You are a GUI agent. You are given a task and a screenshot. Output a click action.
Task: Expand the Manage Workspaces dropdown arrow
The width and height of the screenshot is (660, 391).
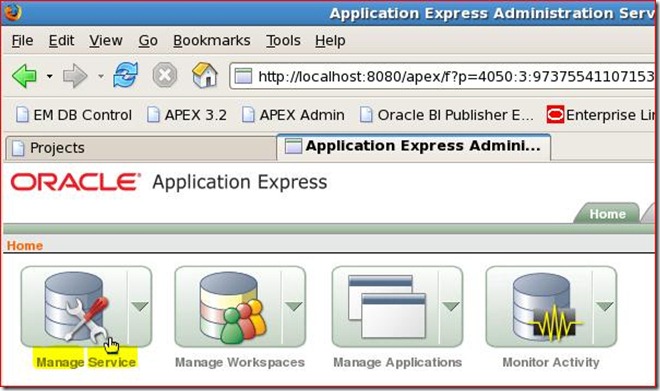coord(293,306)
